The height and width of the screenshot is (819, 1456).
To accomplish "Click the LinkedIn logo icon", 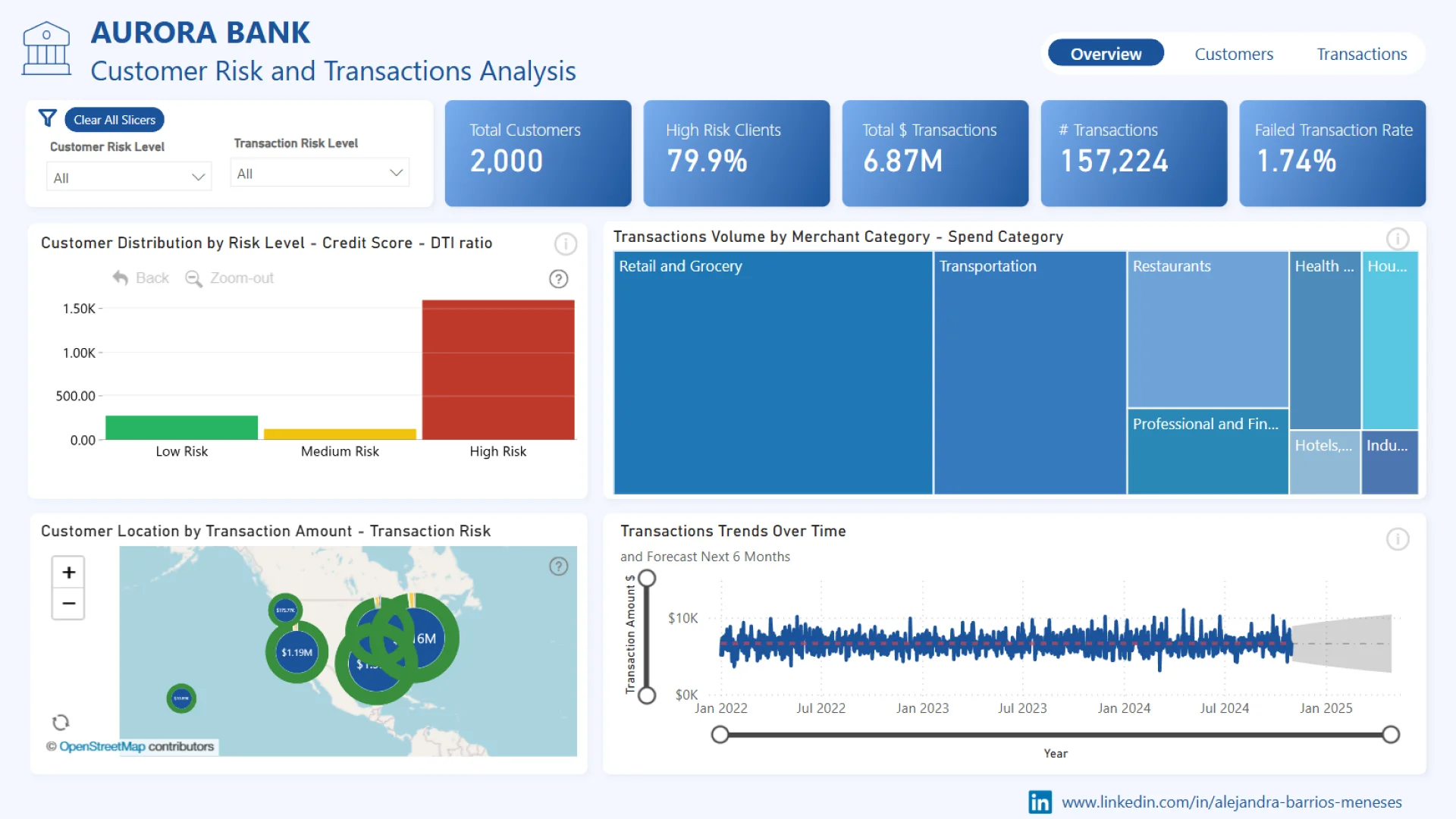I will (x=1040, y=802).
